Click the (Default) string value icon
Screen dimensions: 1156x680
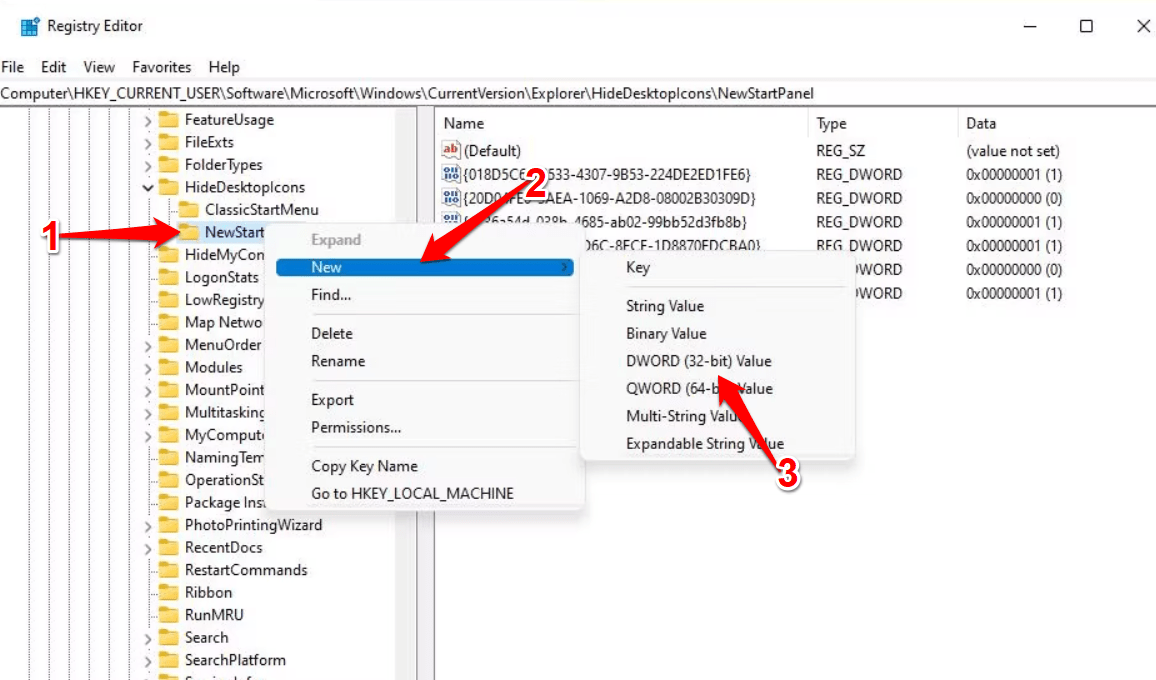(450, 150)
